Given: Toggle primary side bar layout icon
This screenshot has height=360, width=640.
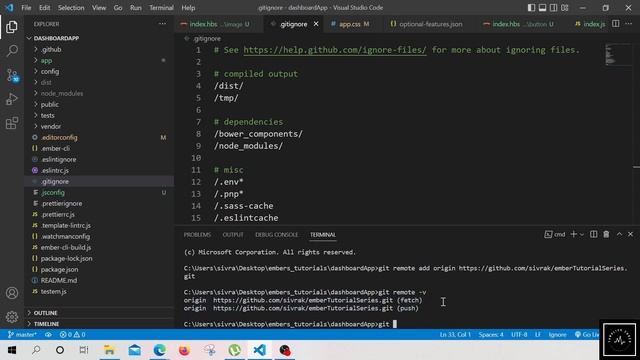Looking at the screenshot, I should click(531, 8).
